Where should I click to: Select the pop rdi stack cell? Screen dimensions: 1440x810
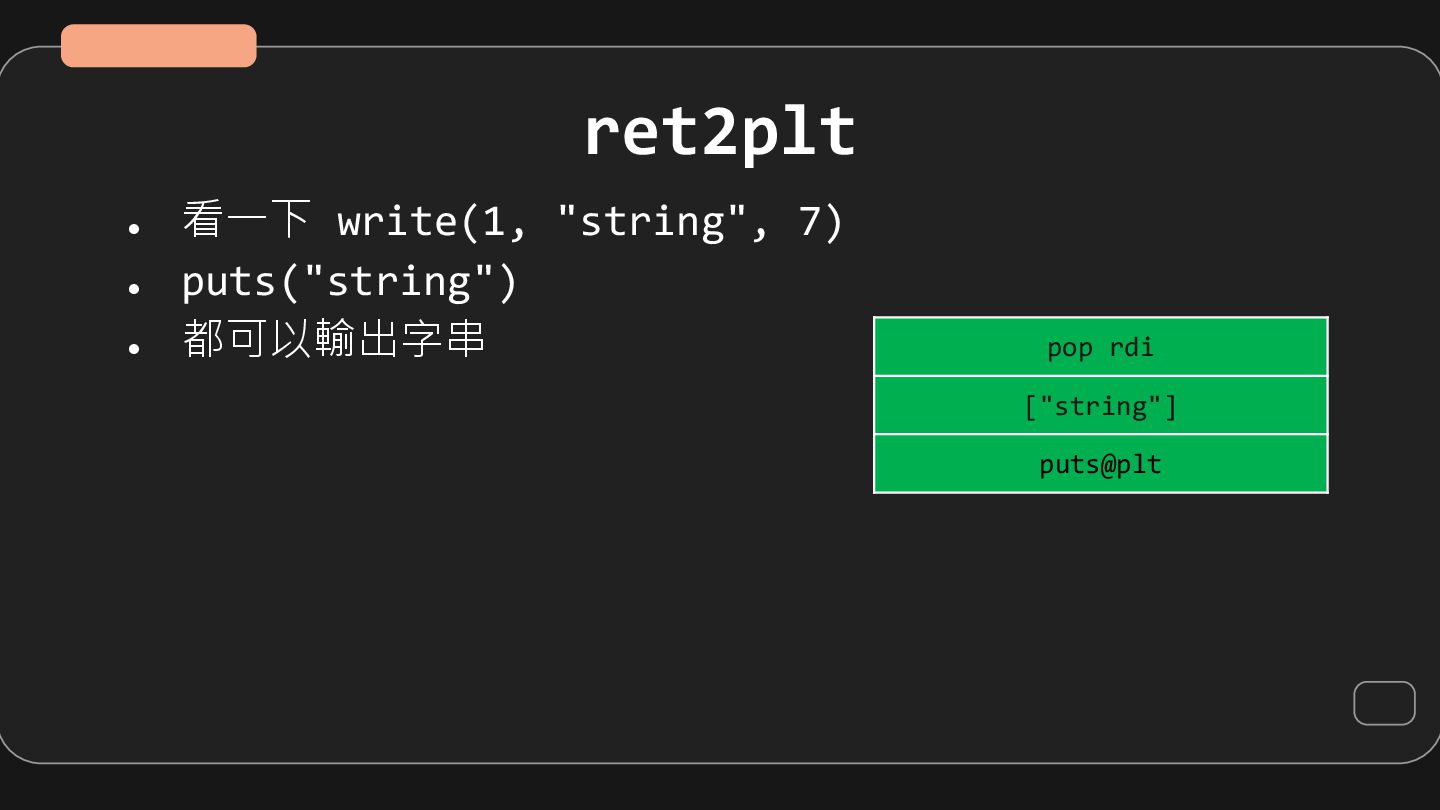coord(1100,347)
